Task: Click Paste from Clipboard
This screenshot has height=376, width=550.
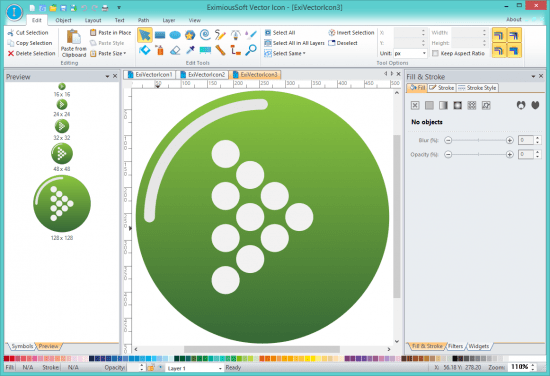Action: (74, 43)
